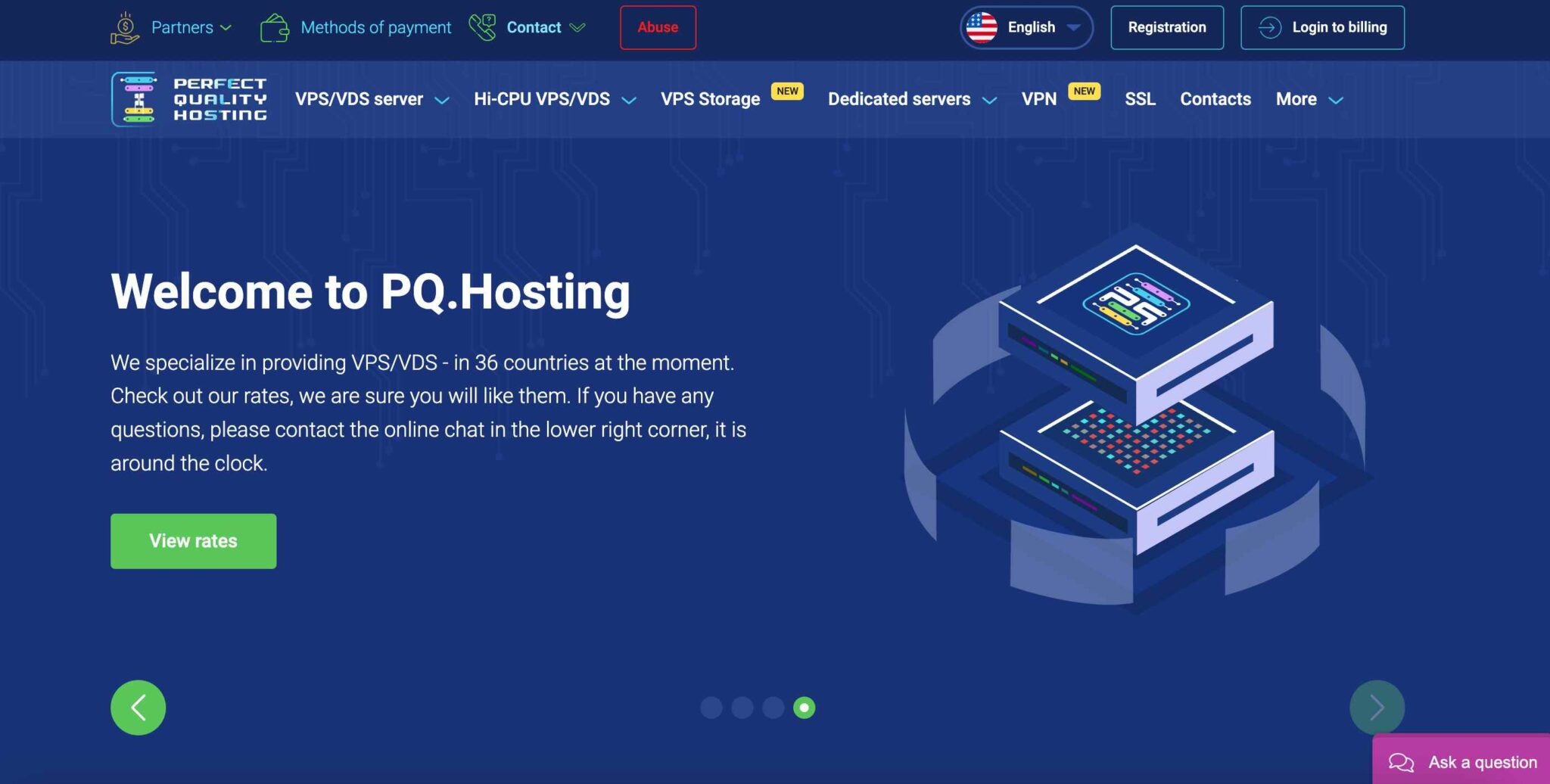1550x784 pixels.
Task: Open the SSL menu item
Action: (x=1140, y=99)
